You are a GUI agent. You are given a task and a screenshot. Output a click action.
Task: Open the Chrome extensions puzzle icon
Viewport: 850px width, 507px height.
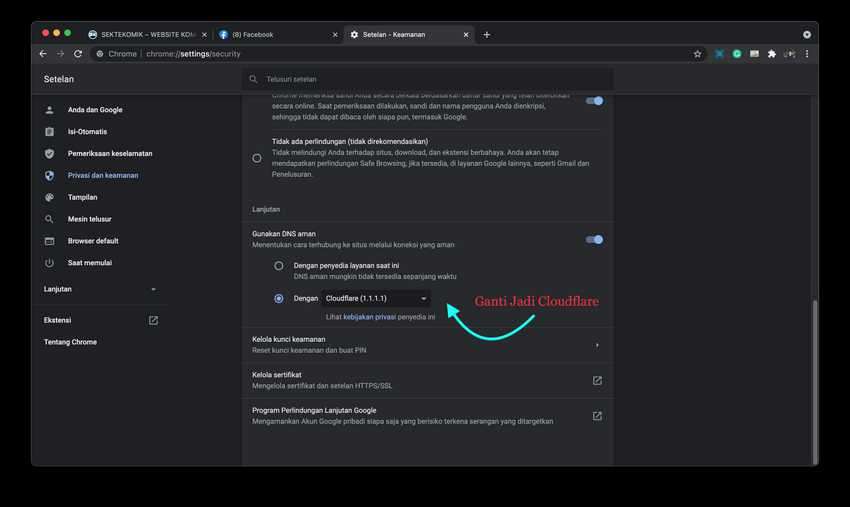[x=771, y=54]
